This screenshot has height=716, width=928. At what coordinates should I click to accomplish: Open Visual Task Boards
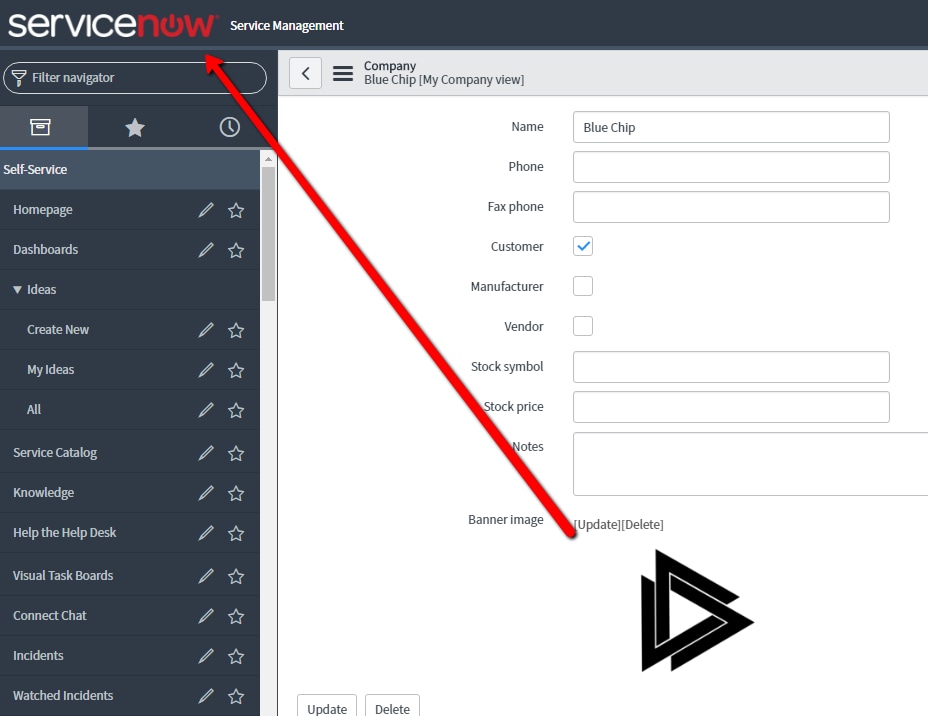pyautogui.click(x=63, y=575)
